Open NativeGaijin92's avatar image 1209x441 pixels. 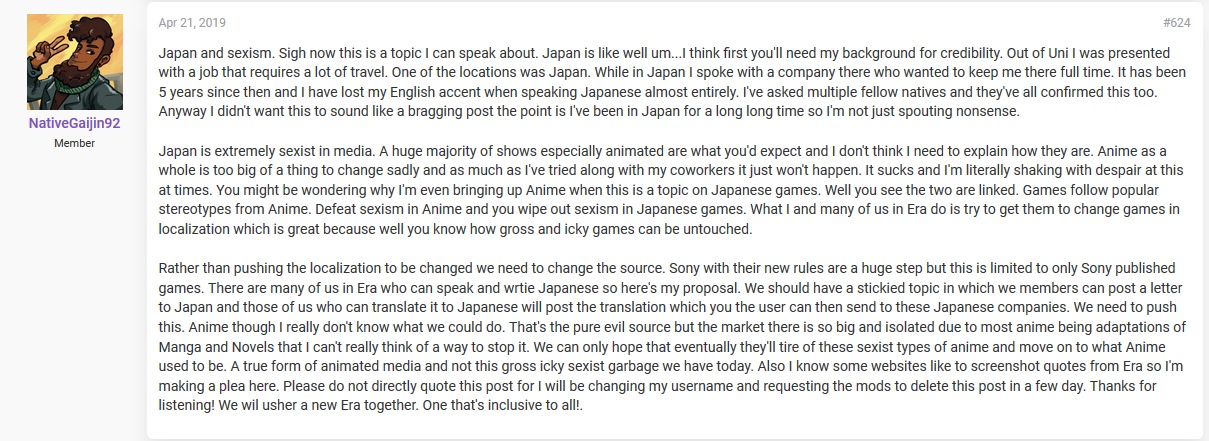[x=75, y=62]
